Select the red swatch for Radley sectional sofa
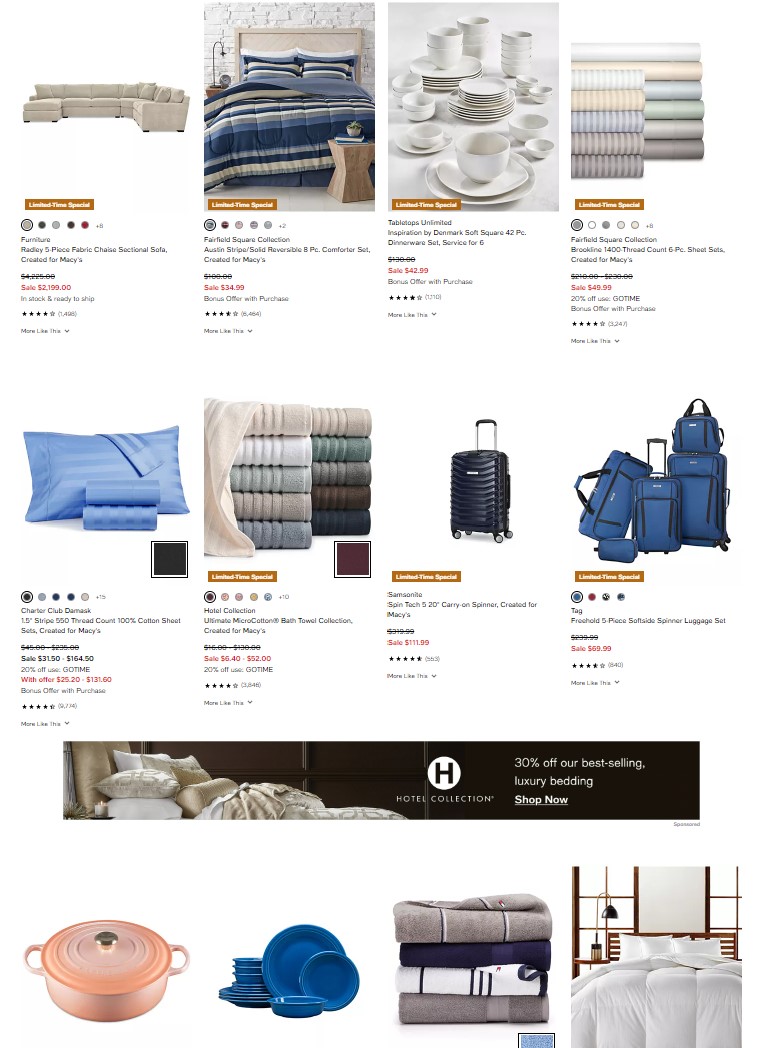Image resolution: width=772 pixels, height=1048 pixels. pos(85,225)
